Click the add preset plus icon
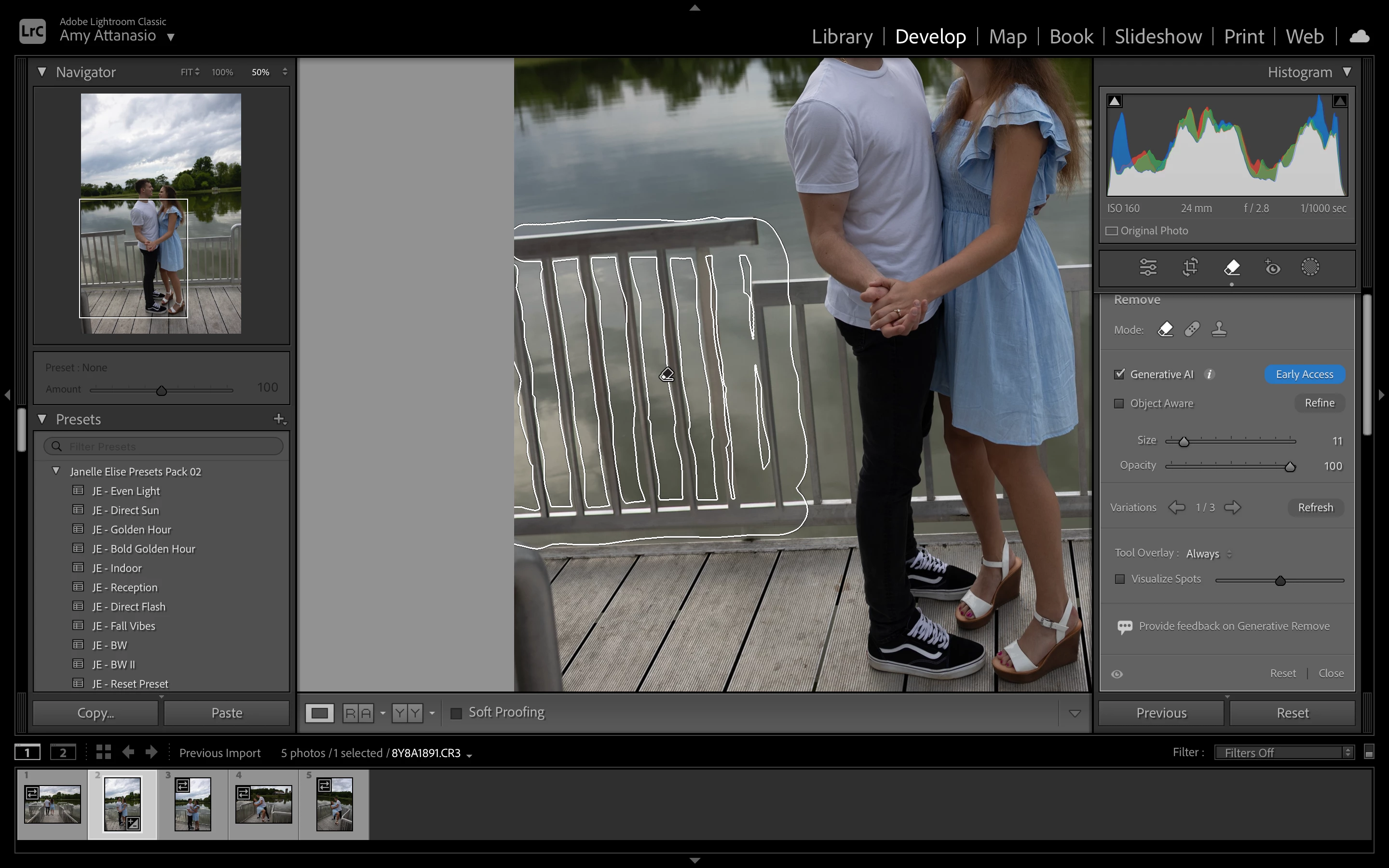The height and width of the screenshot is (868, 1389). pos(279,419)
